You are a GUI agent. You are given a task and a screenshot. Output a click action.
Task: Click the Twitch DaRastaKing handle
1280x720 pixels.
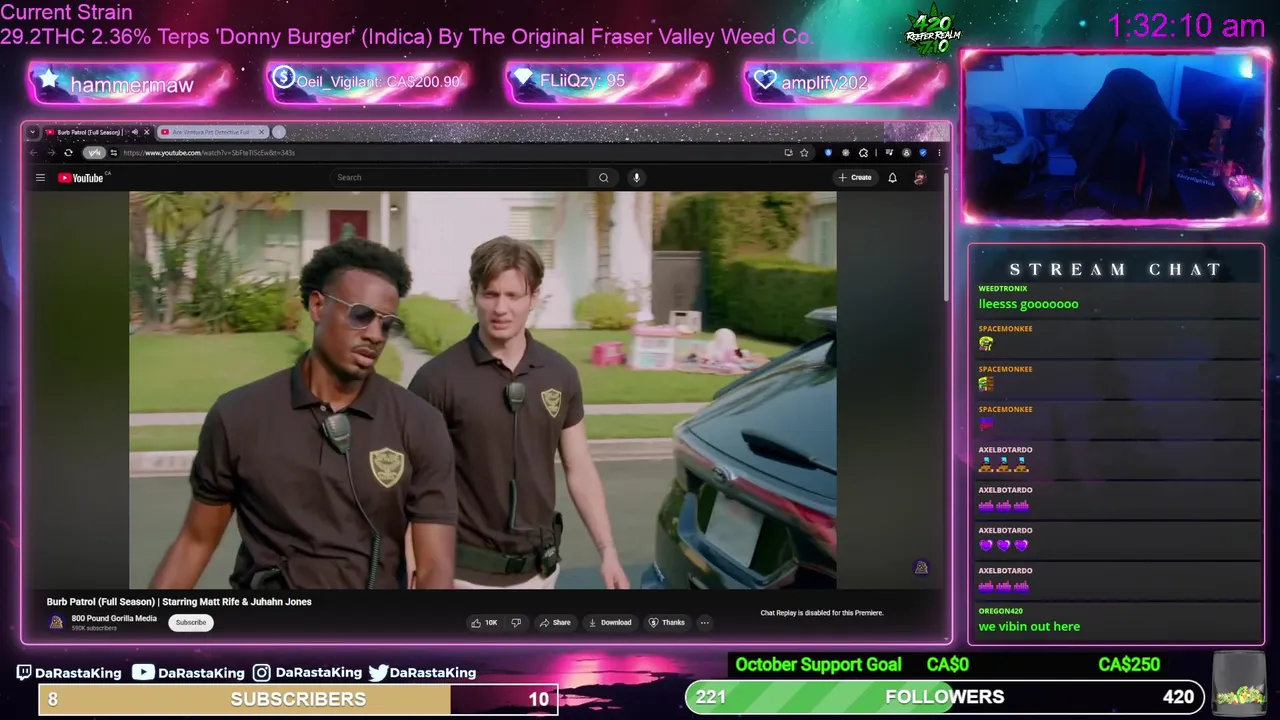pos(69,672)
